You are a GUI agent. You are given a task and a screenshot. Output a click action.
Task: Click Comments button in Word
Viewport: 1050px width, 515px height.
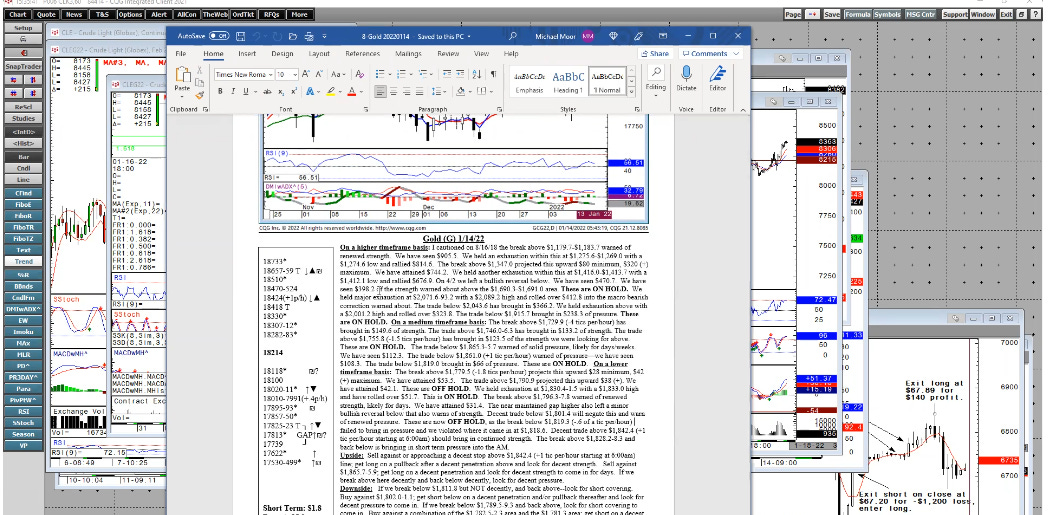(710, 54)
